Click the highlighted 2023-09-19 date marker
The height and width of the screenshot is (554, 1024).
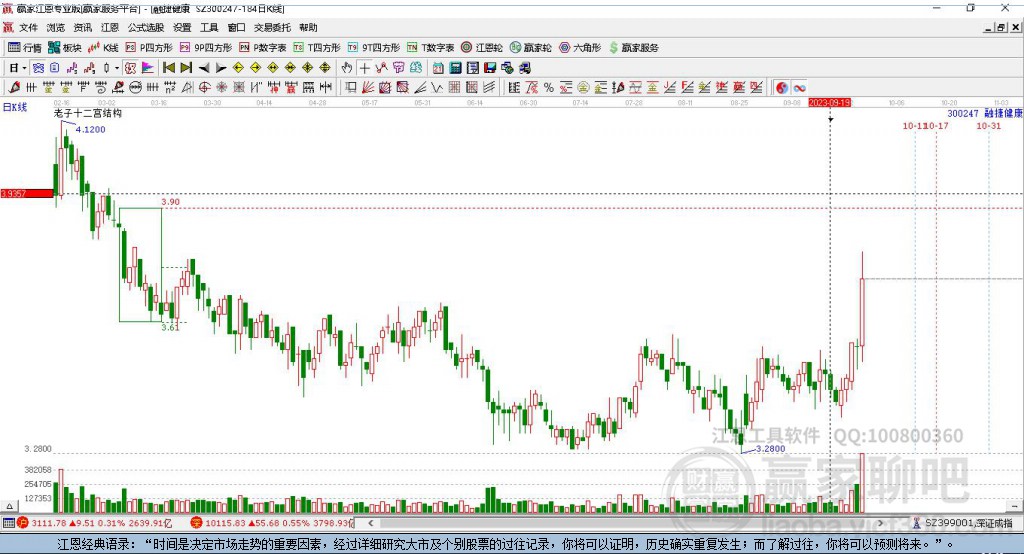829,103
